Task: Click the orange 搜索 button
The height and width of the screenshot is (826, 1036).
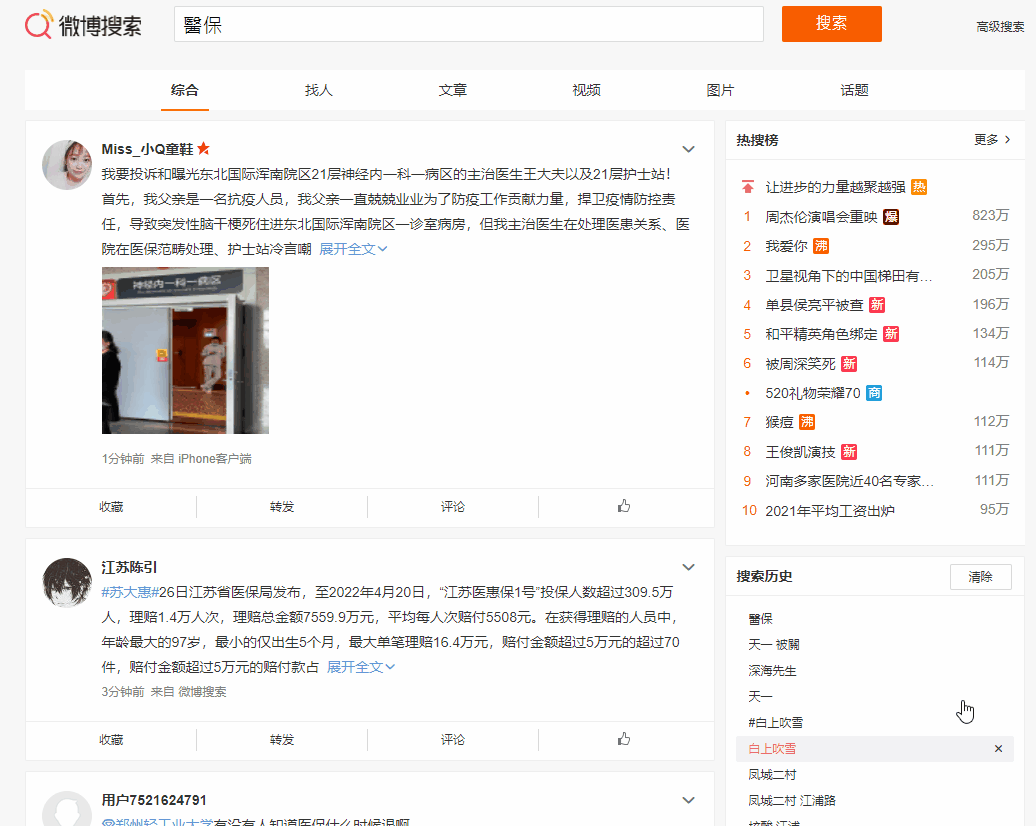Action: click(831, 24)
